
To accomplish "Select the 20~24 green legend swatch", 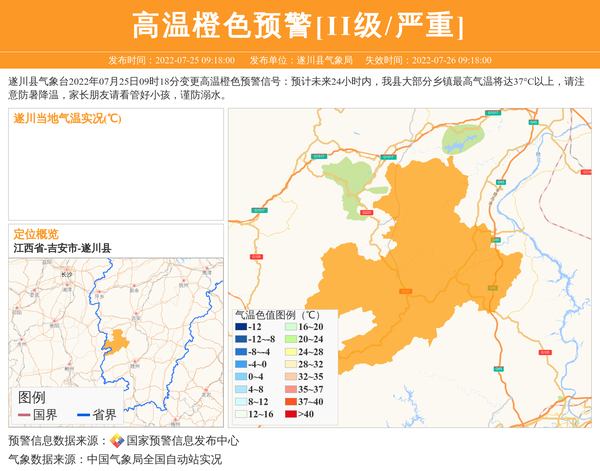I will (x=291, y=340).
